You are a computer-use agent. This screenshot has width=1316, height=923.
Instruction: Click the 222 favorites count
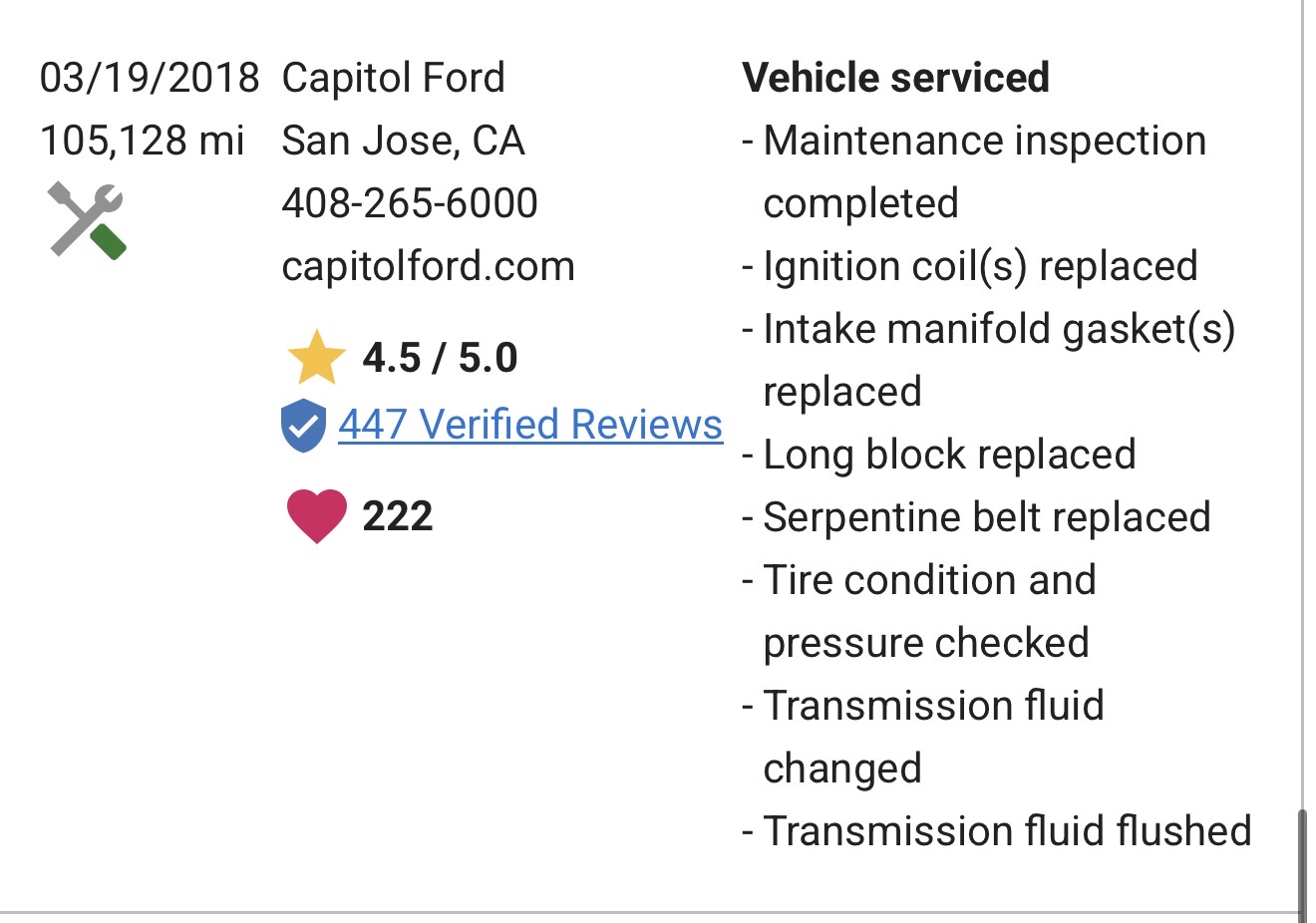pos(397,516)
